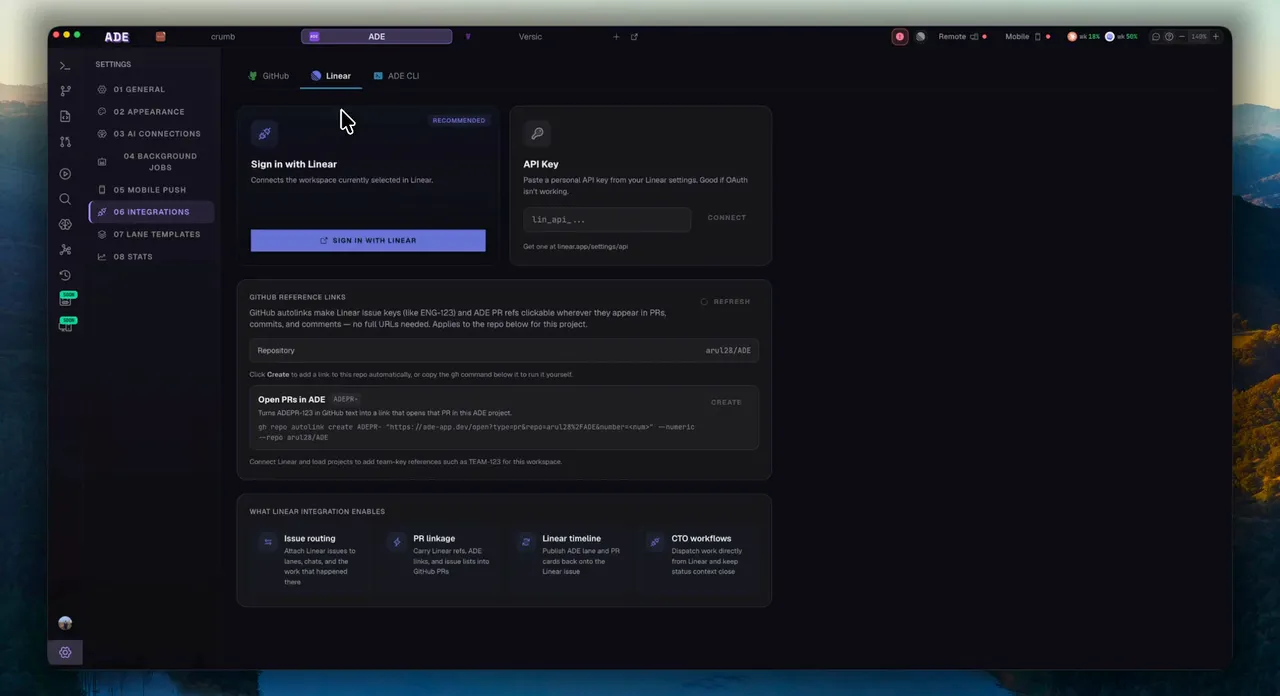Click the open-in-new-window icon by the tabs
The width and height of the screenshot is (1280, 696).
pos(634,37)
